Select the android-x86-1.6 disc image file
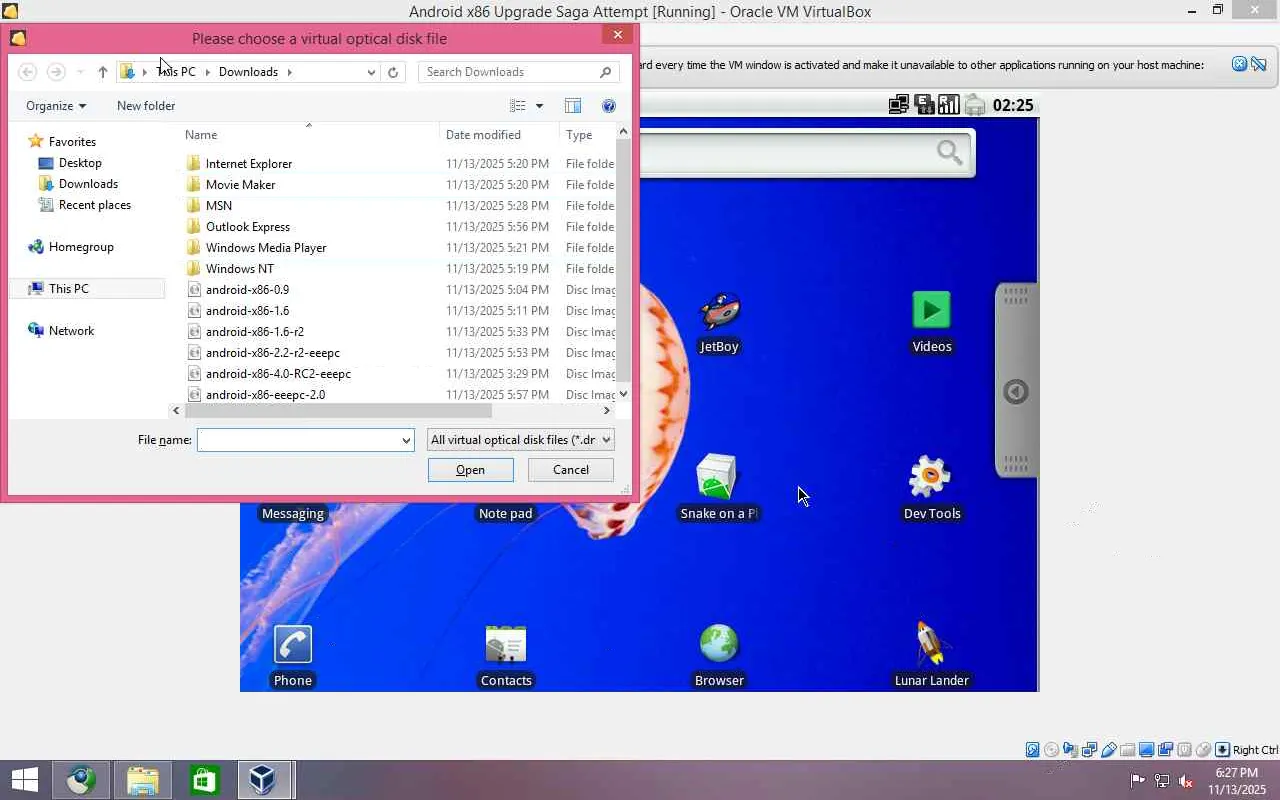This screenshot has height=800, width=1280. pyautogui.click(x=247, y=311)
